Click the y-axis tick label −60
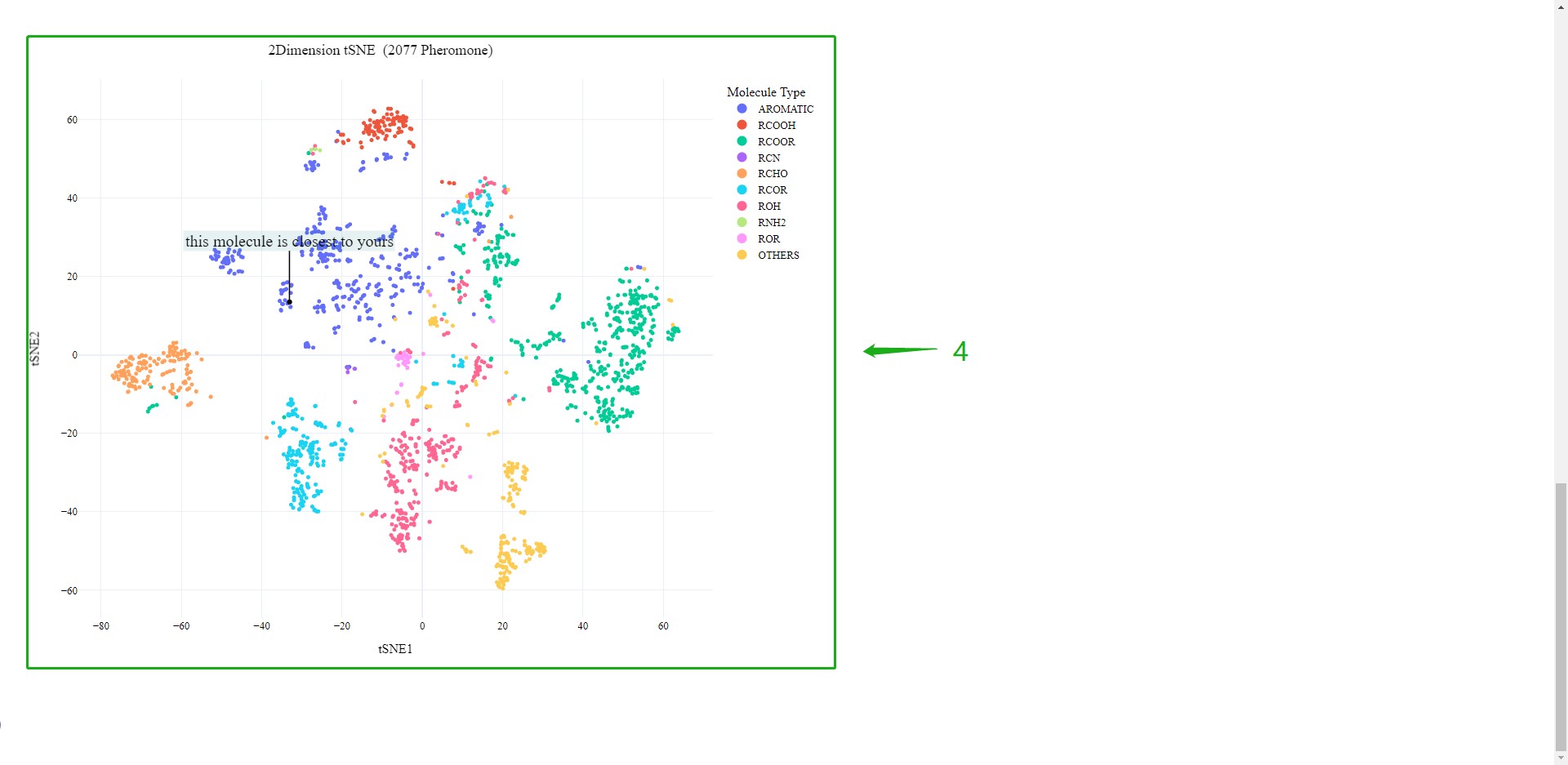The image size is (1568, 765). point(69,590)
